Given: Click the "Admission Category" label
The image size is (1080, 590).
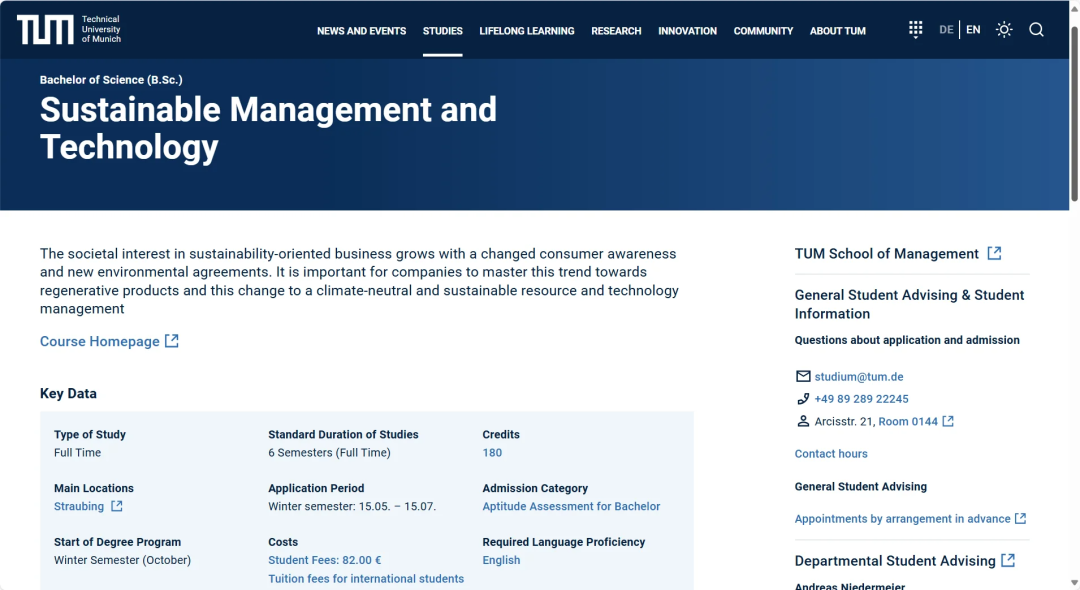Looking at the screenshot, I should pos(535,488).
